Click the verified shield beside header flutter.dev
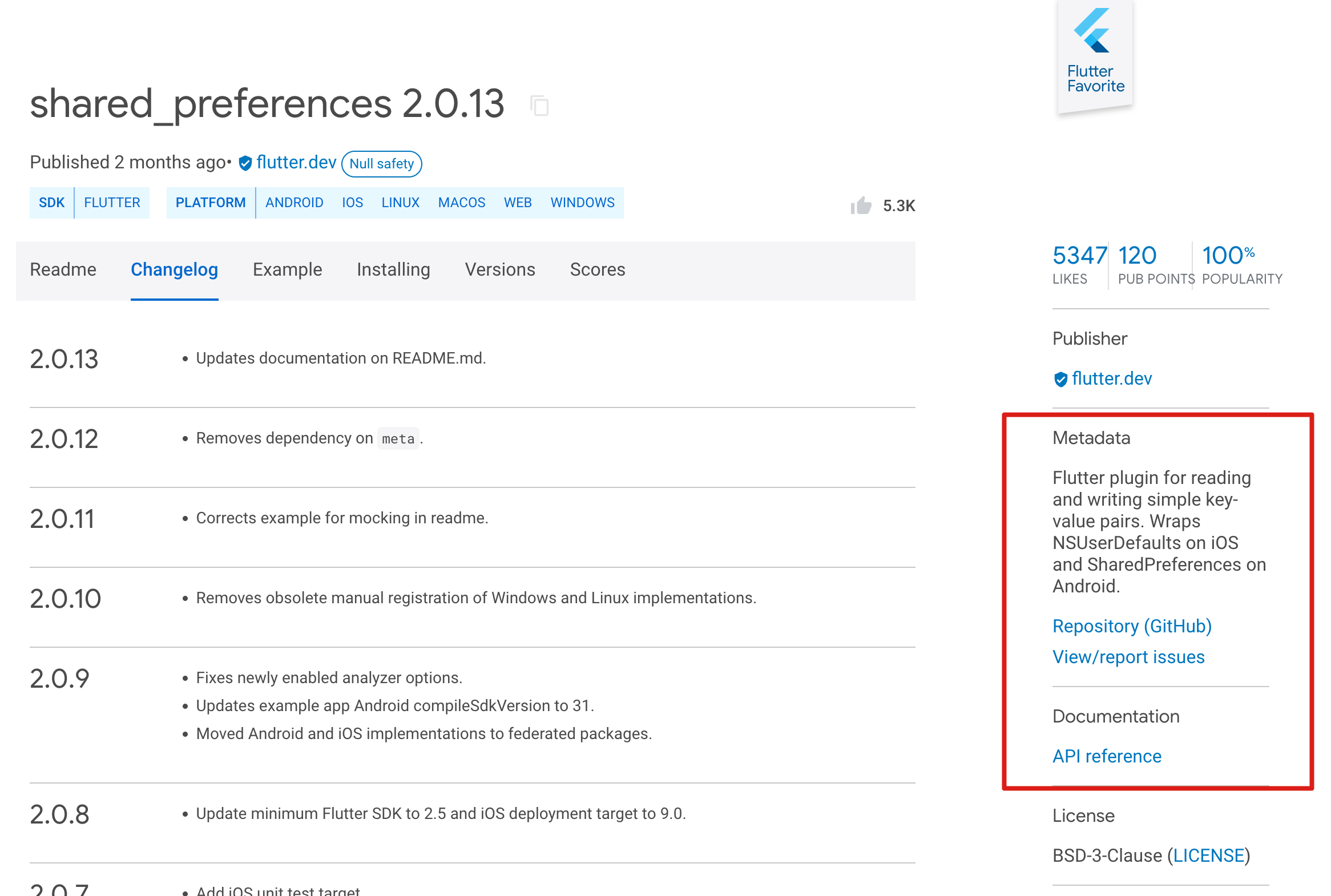The height and width of the screenshot is (896, 1331). pos(245,163)
